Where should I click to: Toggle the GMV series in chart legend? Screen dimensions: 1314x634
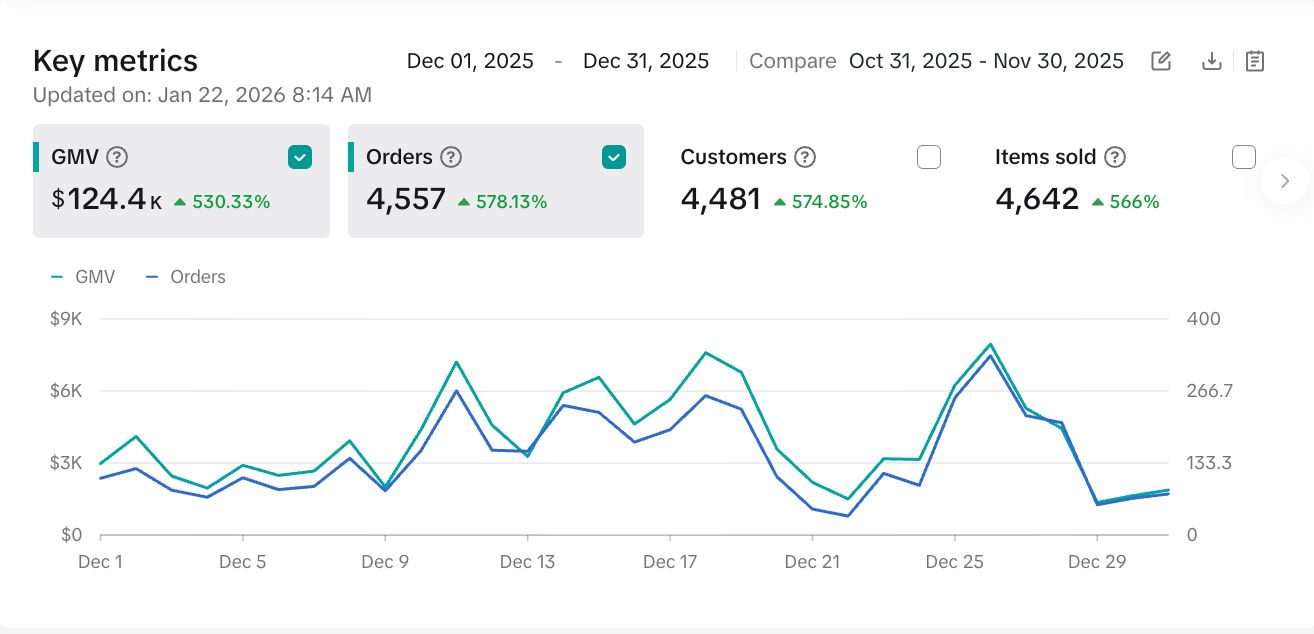(84, 277)
